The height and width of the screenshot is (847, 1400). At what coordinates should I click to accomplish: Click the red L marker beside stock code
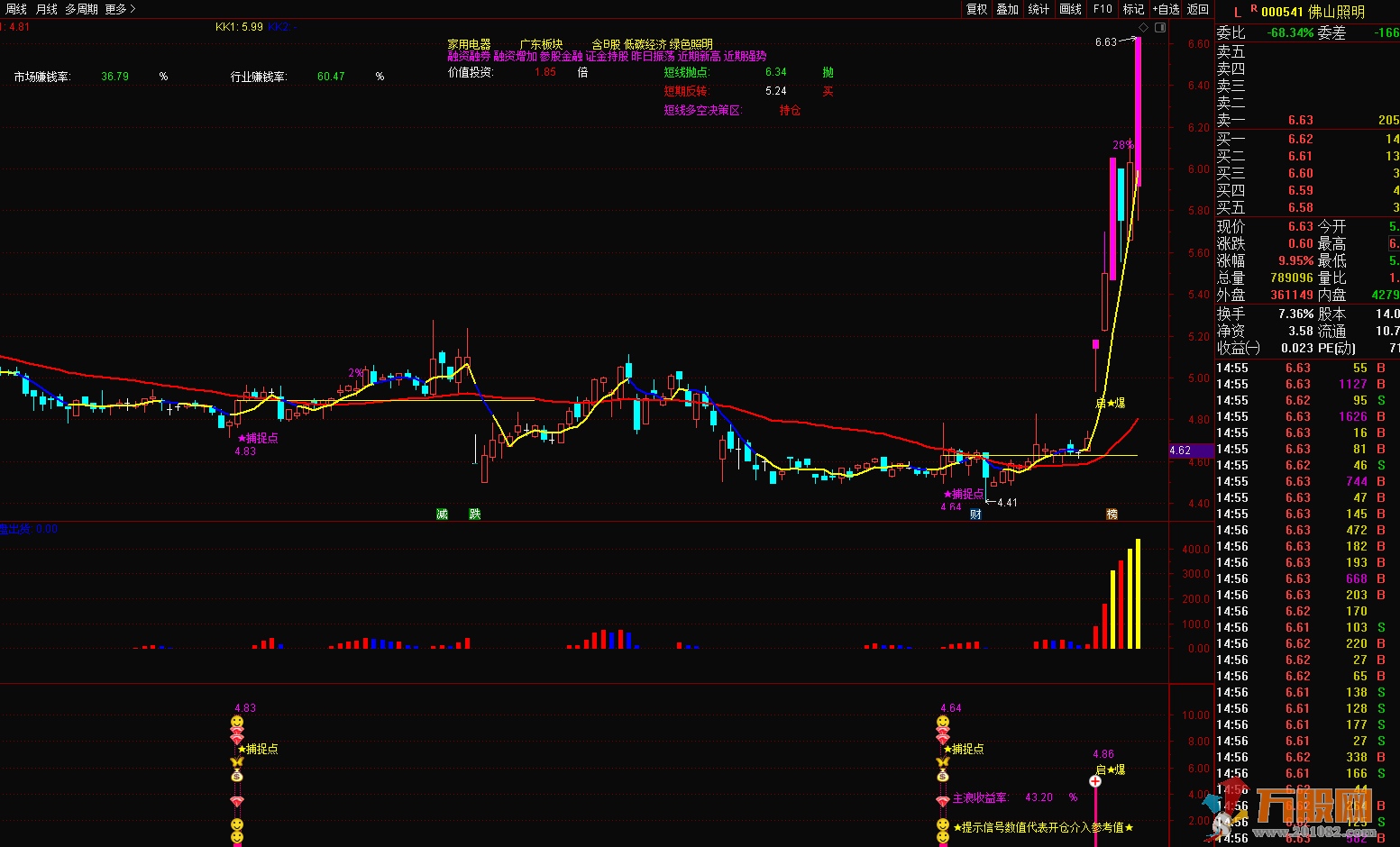pyautogui.click(x=1238, y=12)
